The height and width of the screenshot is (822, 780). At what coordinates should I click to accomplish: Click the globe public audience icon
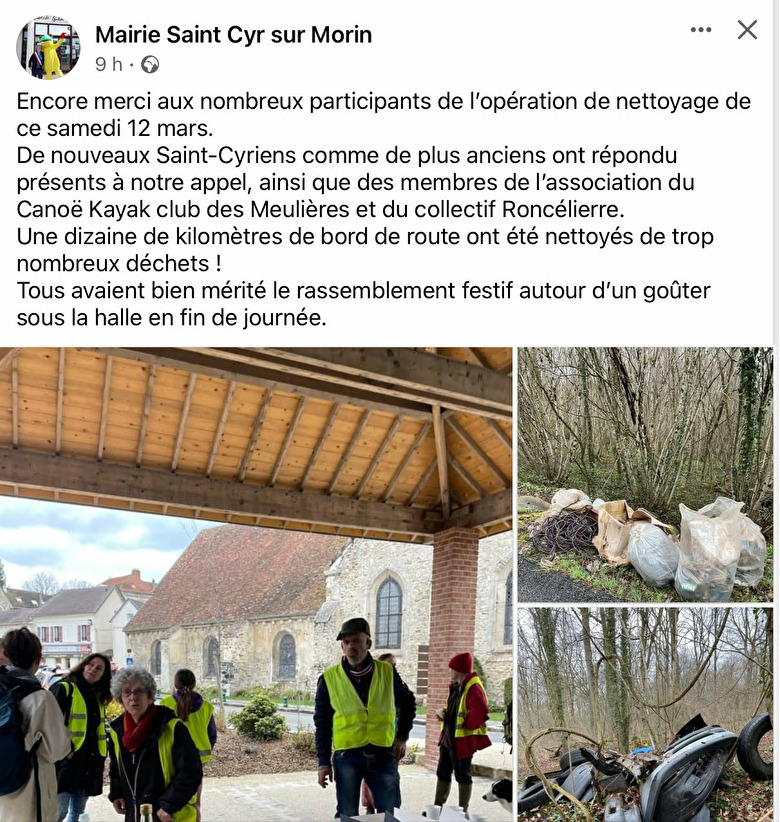[150, 65]
